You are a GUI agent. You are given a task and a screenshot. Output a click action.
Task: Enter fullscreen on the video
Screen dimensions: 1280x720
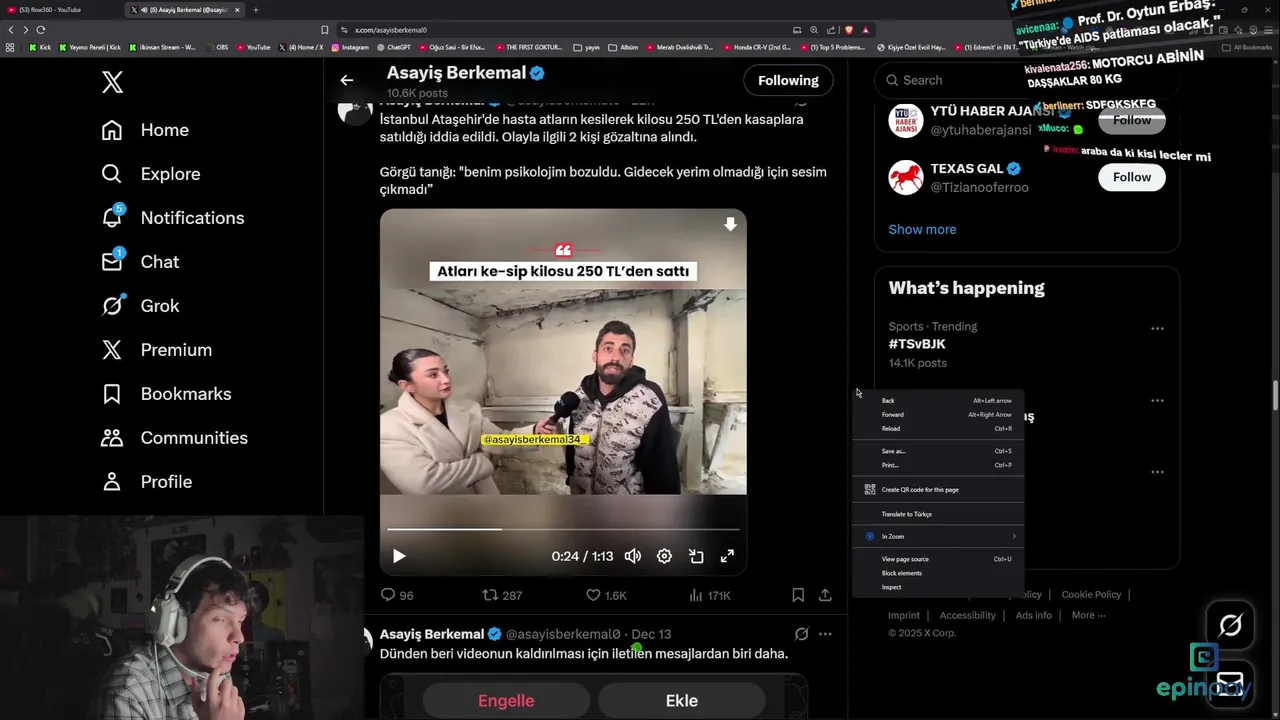(727, 556)
